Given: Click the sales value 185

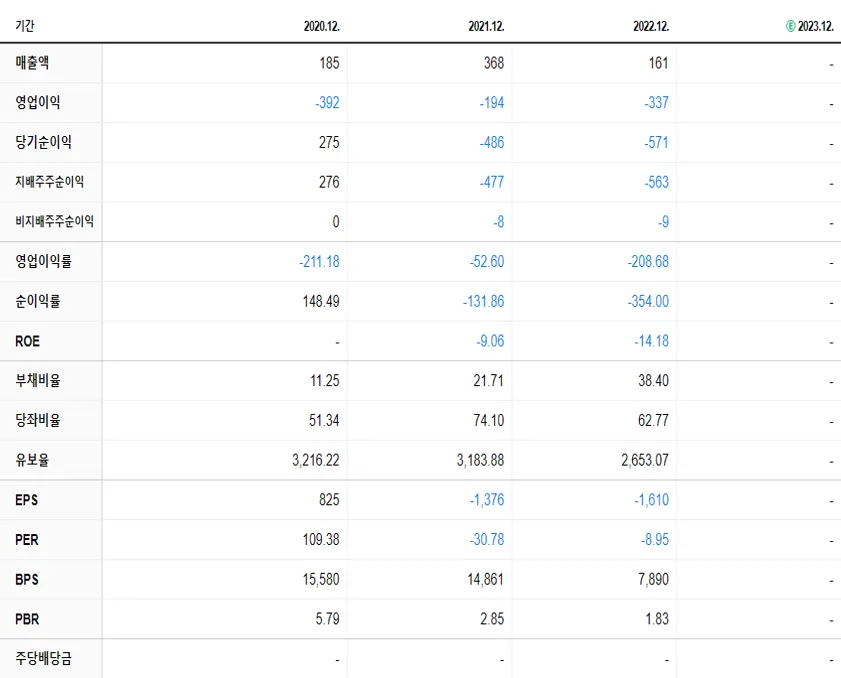Looking at the screenshot, I should coord(329,63).
